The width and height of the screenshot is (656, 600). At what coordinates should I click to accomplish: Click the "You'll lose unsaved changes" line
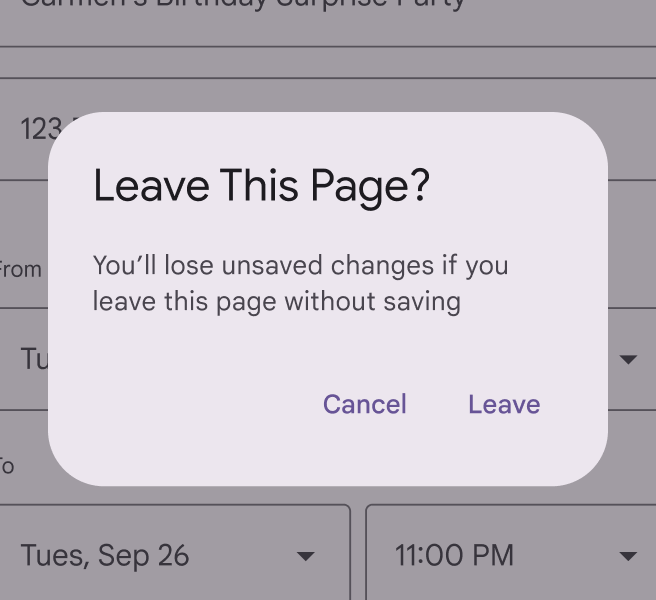click(300, 267)
